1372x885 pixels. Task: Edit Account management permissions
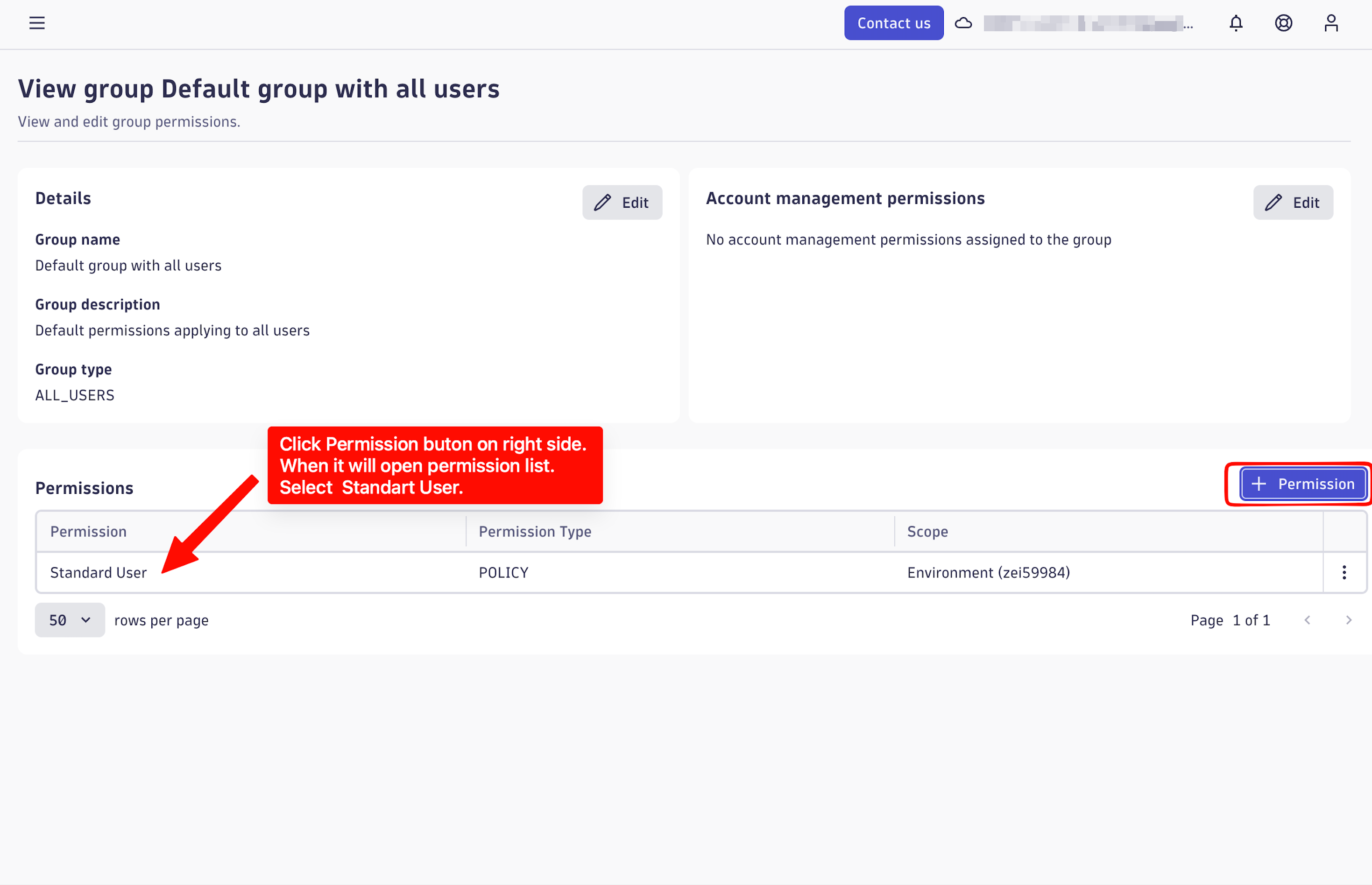click(1293, 202)
